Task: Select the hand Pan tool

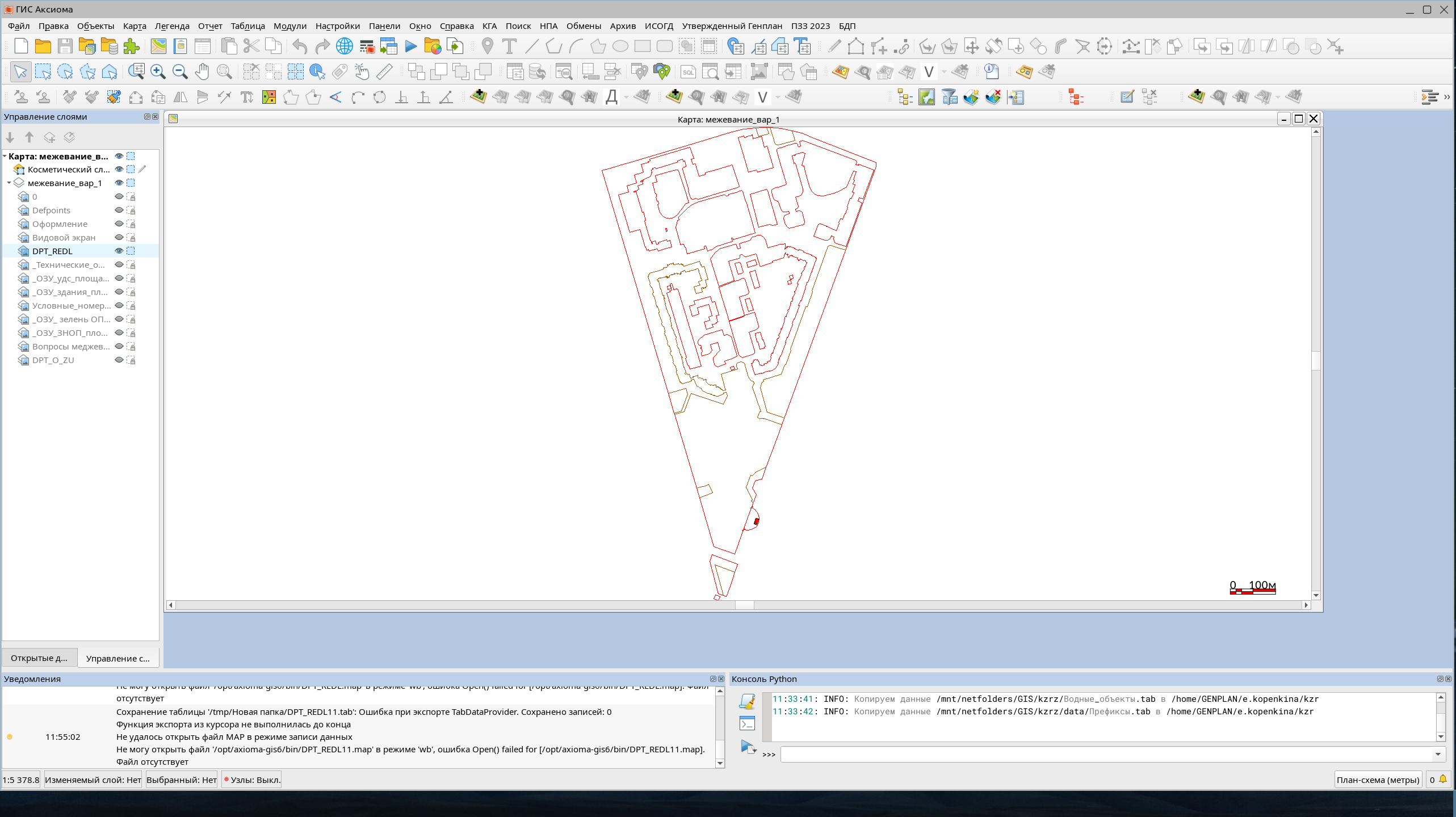Action: (x=202, y=71)
